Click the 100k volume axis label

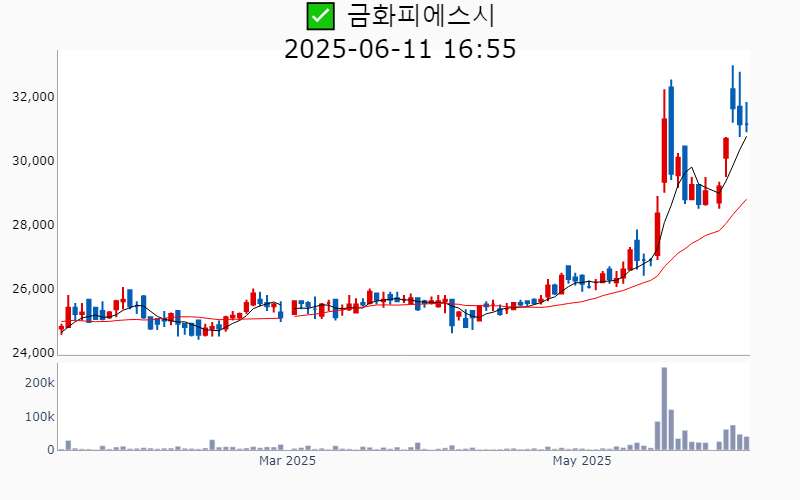coord(40,417)
